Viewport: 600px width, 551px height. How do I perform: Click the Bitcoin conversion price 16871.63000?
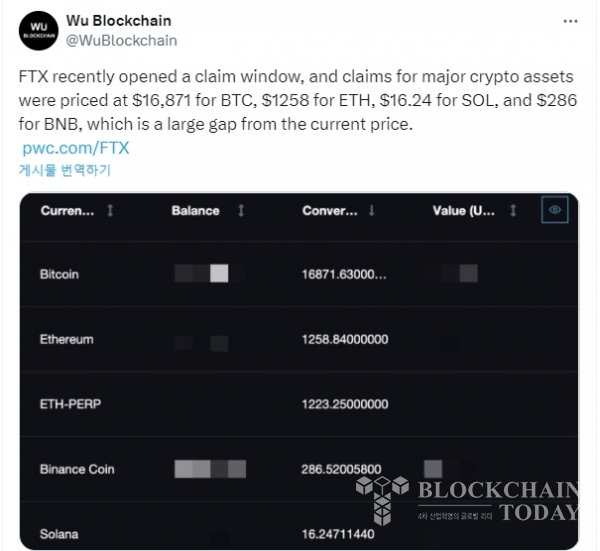[x=344, y=274]
